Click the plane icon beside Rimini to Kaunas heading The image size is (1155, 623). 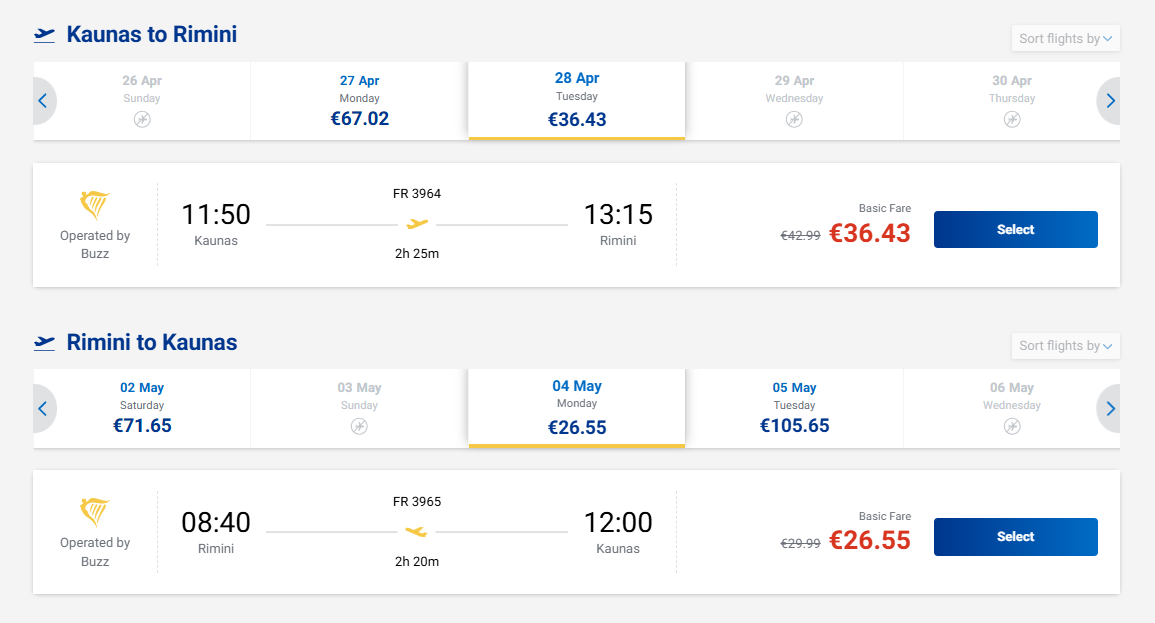click(x=44, y=343)
